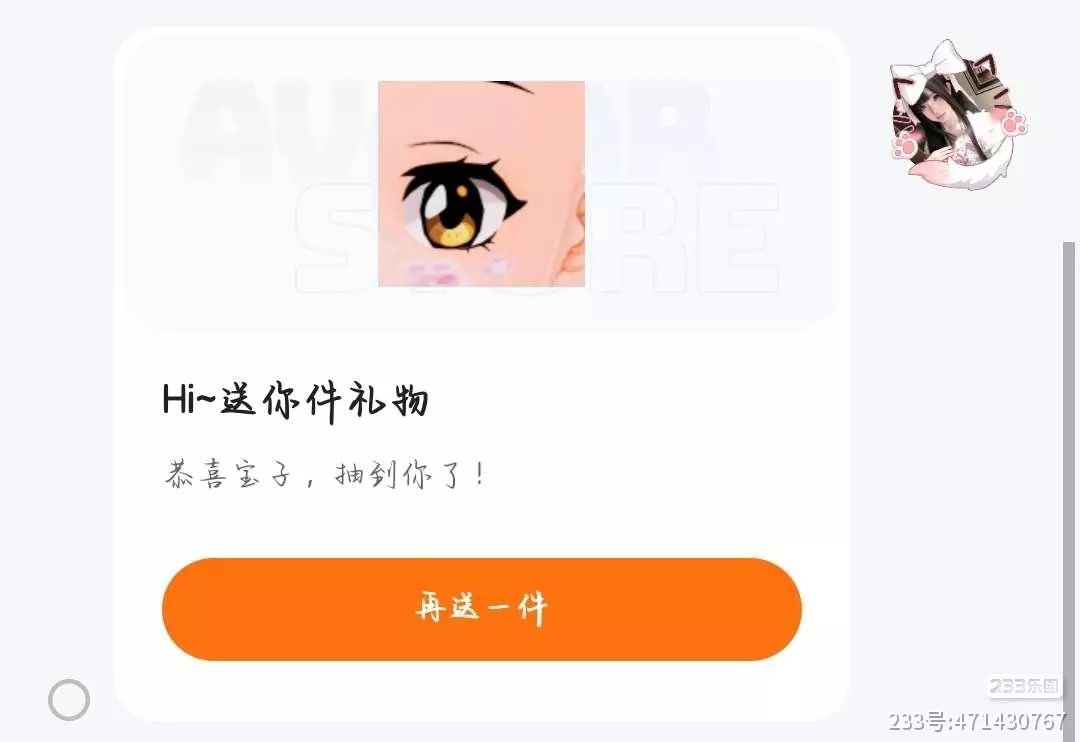This screenshot has height=742, width=1080.
Task: Click the white bow on avatar frame
Action: pos(928,63)
